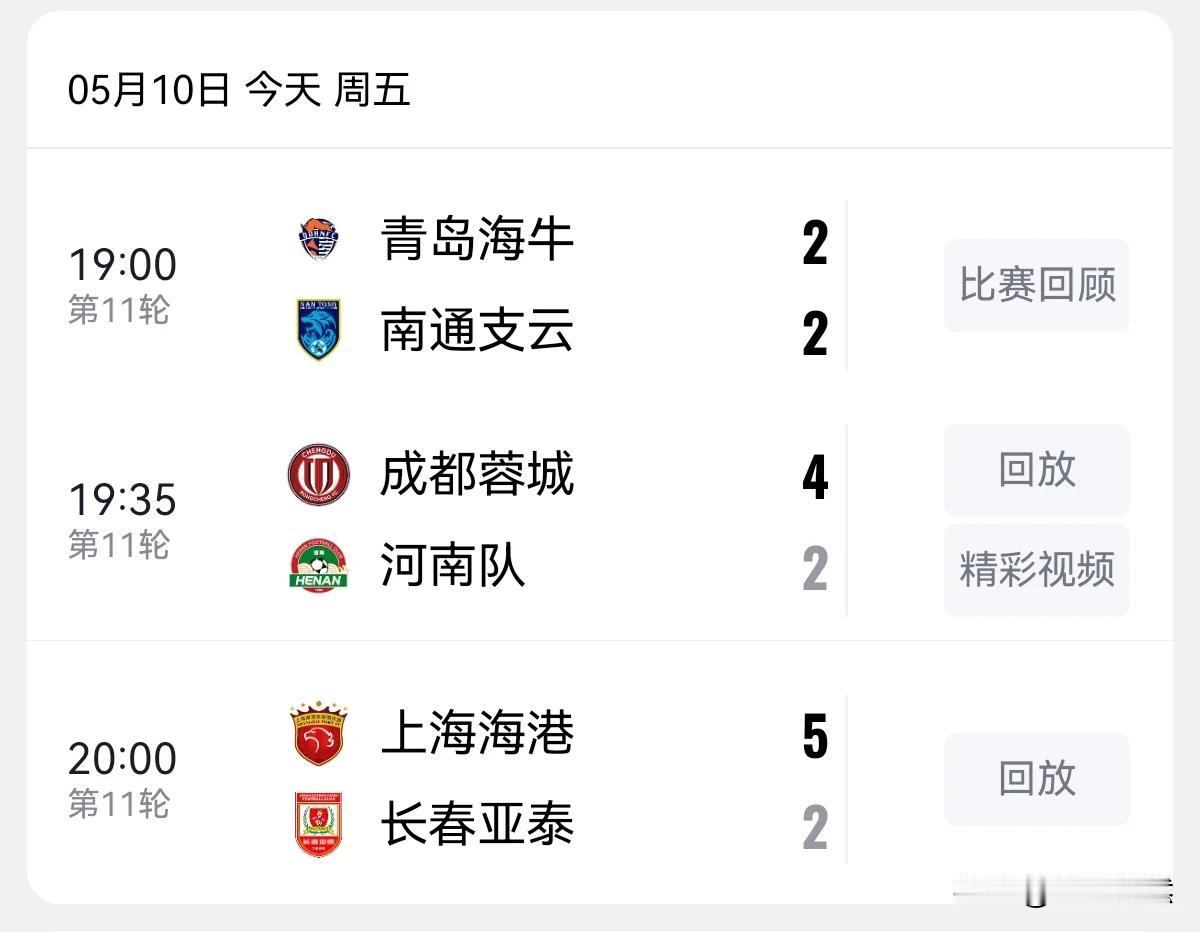The height and width of the screenshot is (932, 1200).
Task: Tap the Qingdao Hainiu team logo
Action: [x=319, y=240]
